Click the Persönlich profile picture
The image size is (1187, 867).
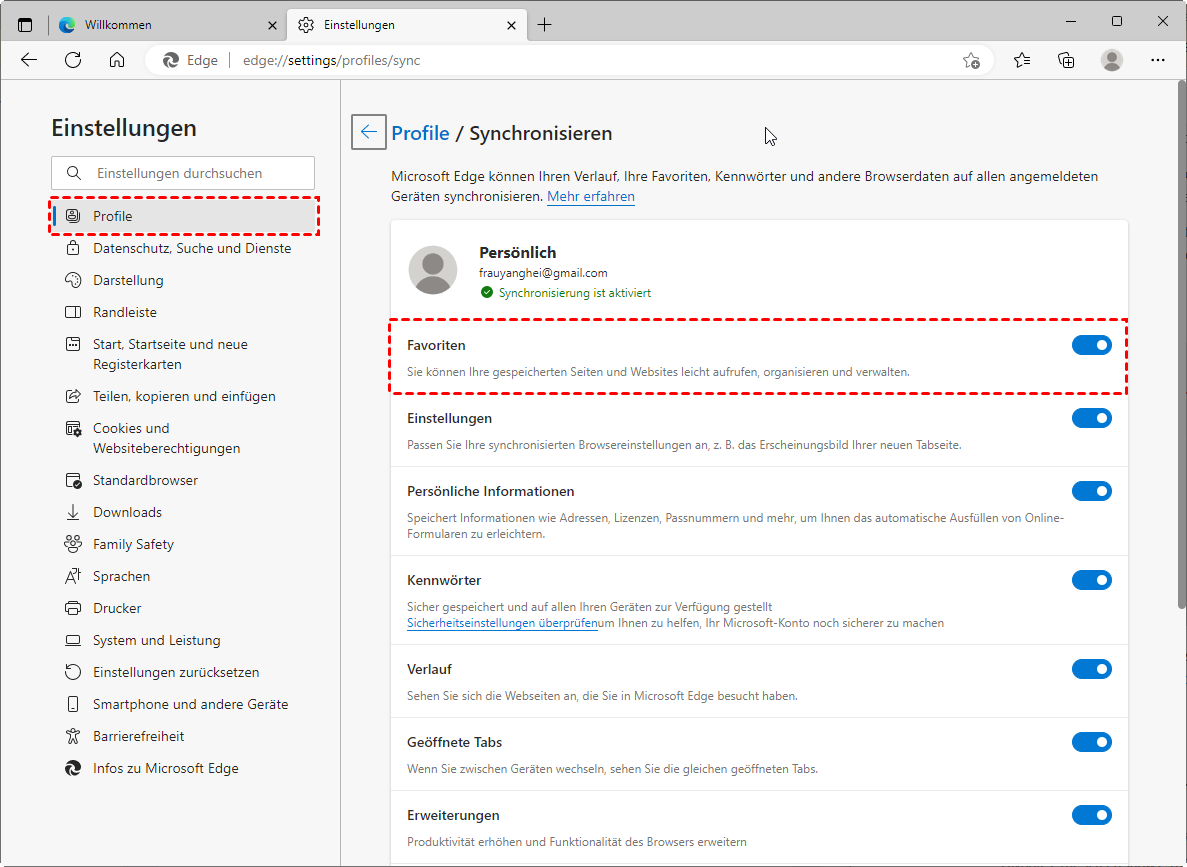click(433, 270)
